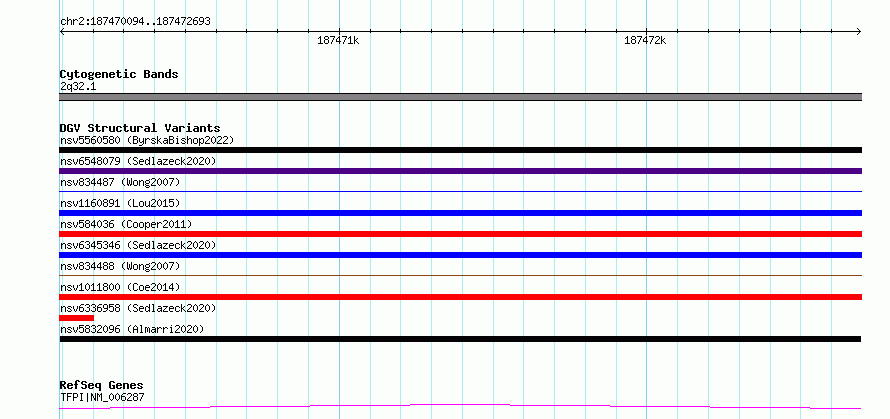
Task: Click the TFPI|NM_006287 gene label
Action: 102,397
